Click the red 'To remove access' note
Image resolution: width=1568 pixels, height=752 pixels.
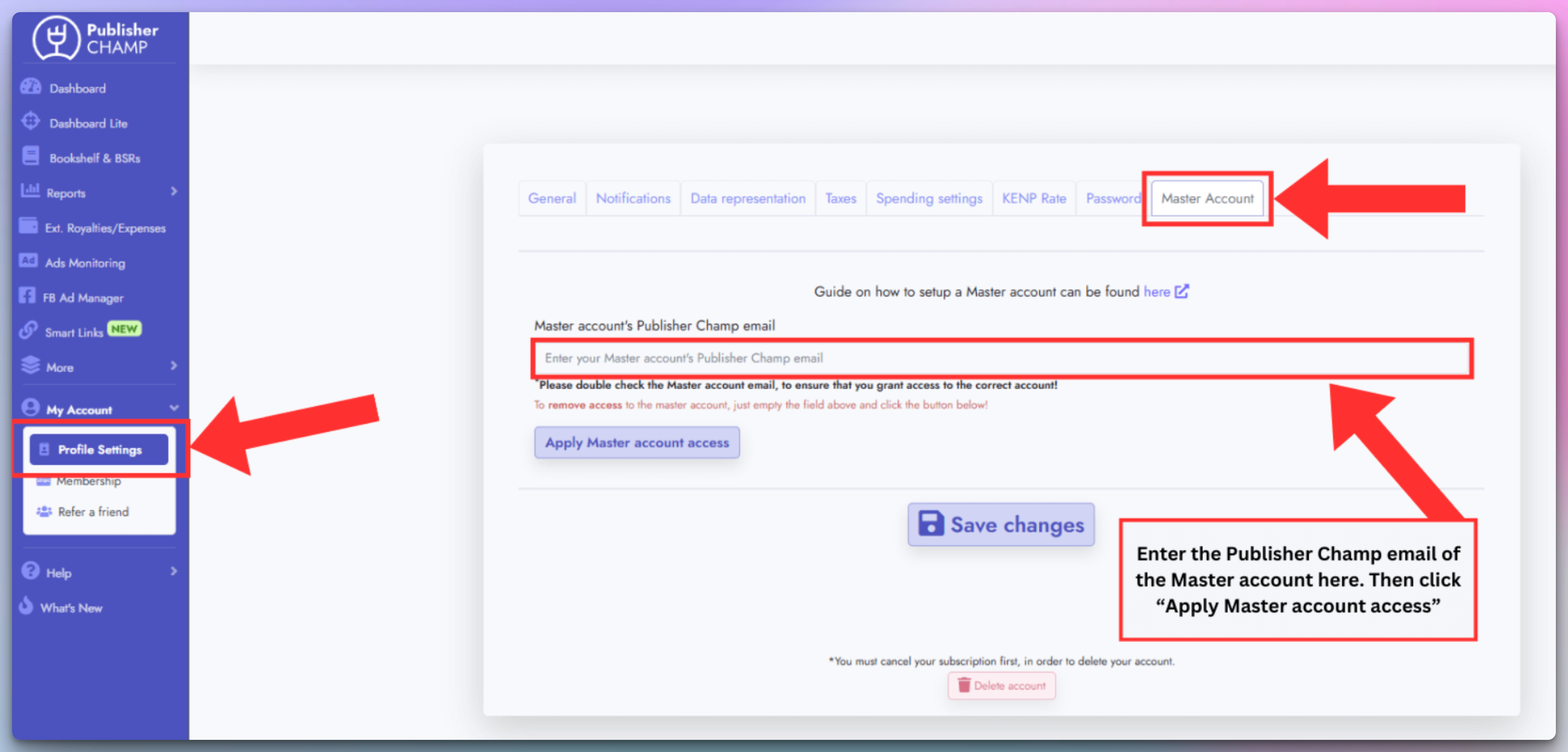(761, 404)
